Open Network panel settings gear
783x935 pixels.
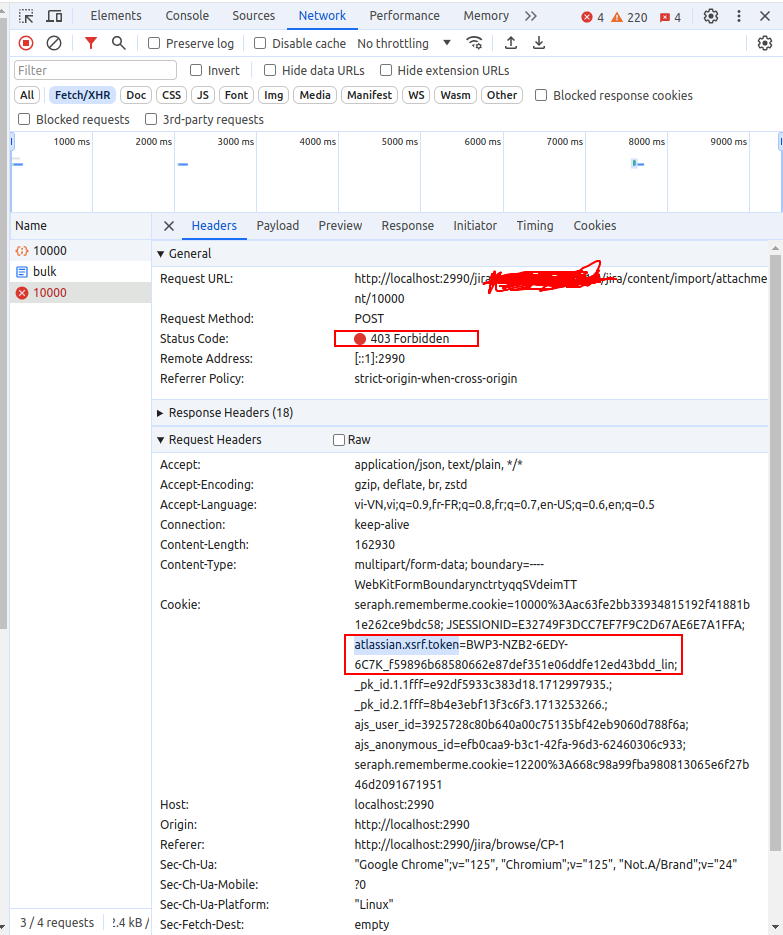pos(765,43)
